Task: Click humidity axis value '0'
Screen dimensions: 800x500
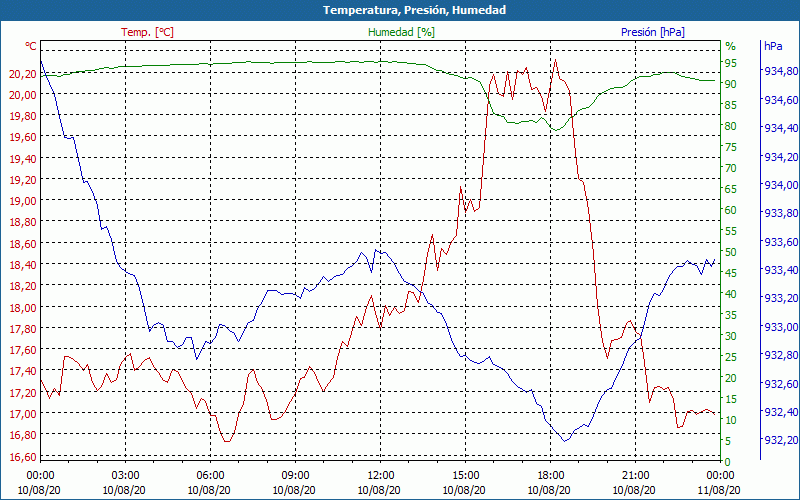Action: tap(728, 462)
